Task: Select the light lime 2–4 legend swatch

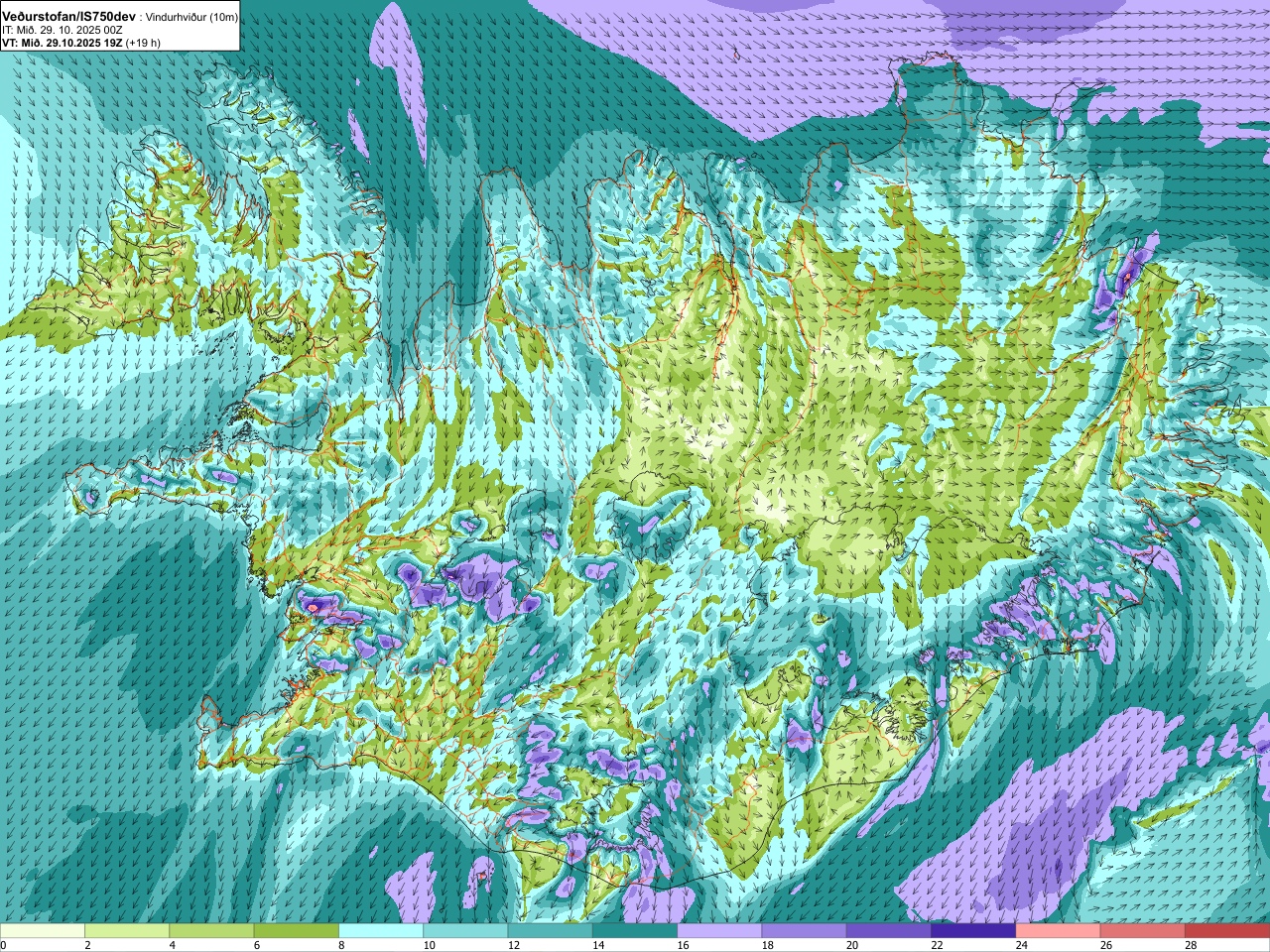Action: 127,930
